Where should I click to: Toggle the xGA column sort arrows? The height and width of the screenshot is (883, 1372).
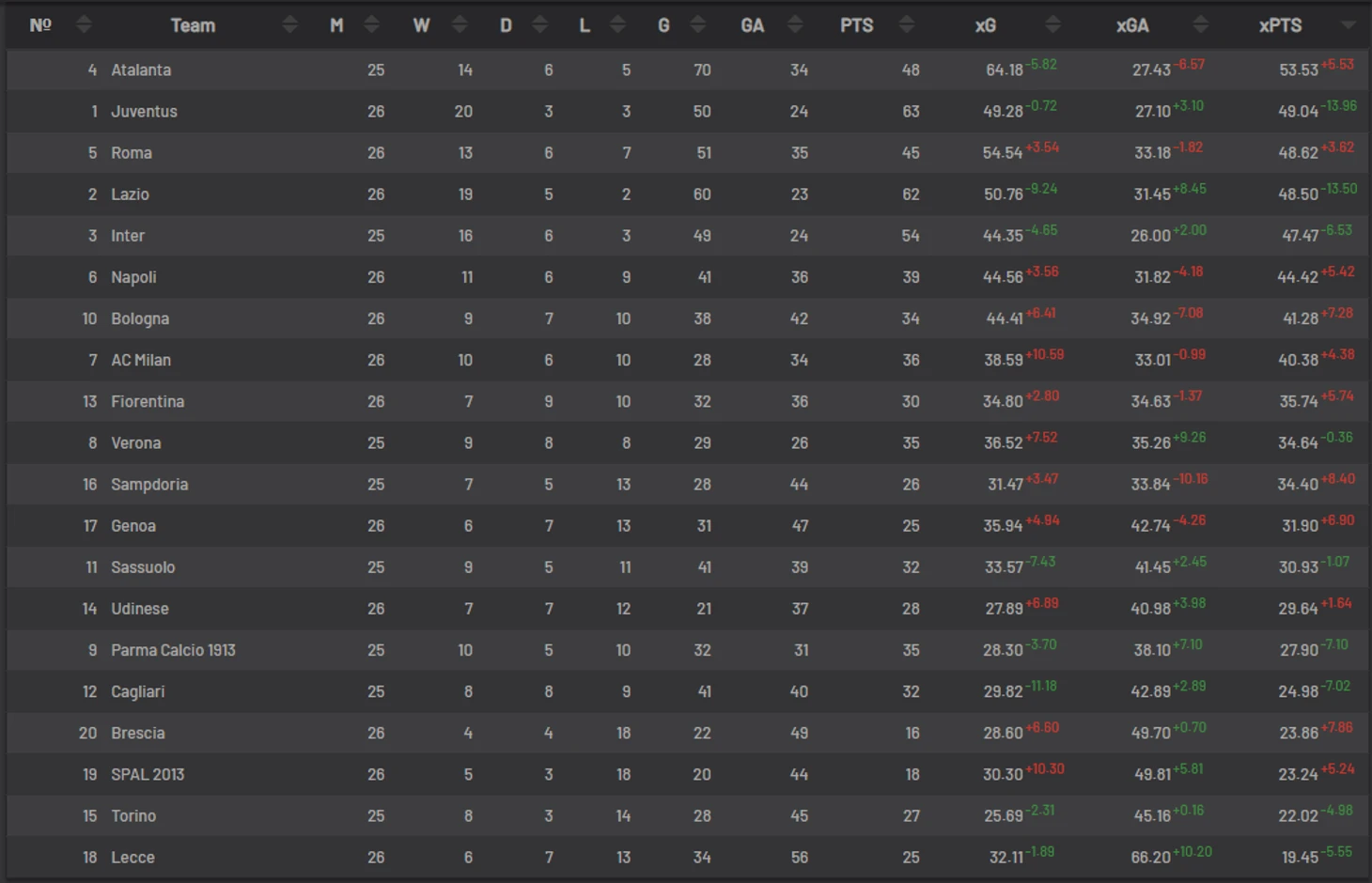(x=1200, y=25)
